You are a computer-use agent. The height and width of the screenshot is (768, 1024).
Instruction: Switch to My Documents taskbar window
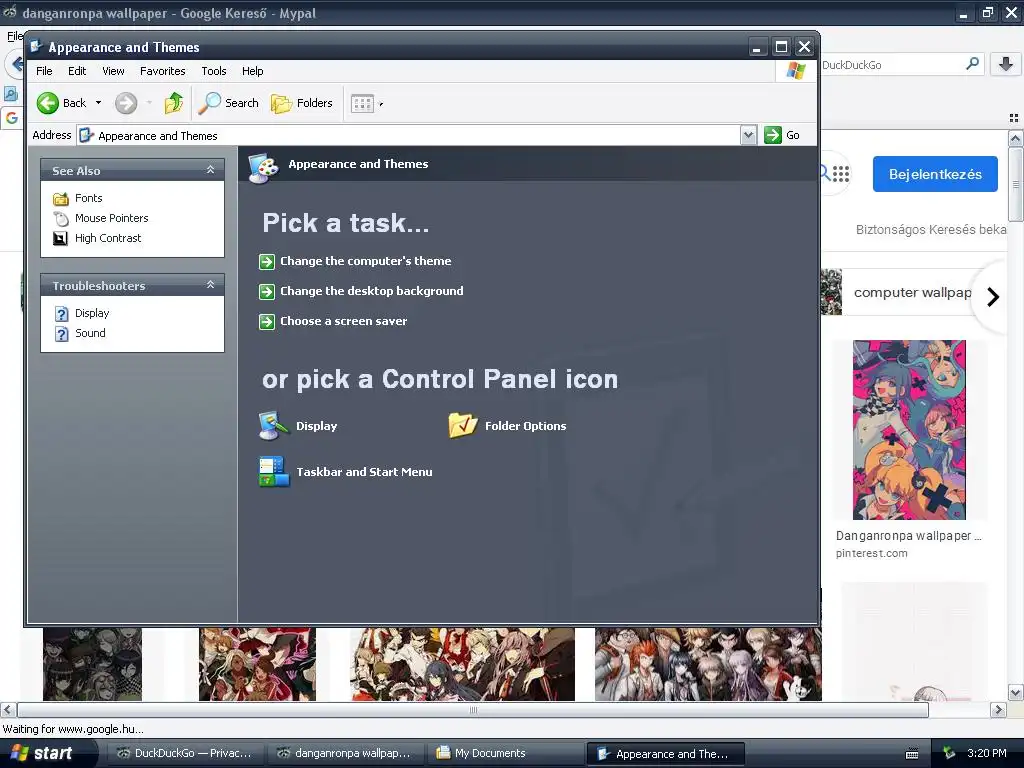[504, 753]
